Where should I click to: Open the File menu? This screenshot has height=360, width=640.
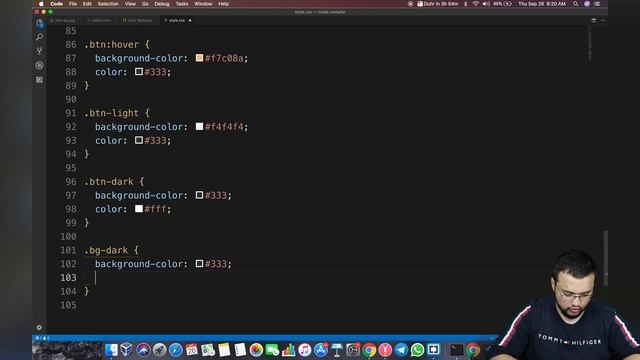pyautogui.click(x=73, y=4)
